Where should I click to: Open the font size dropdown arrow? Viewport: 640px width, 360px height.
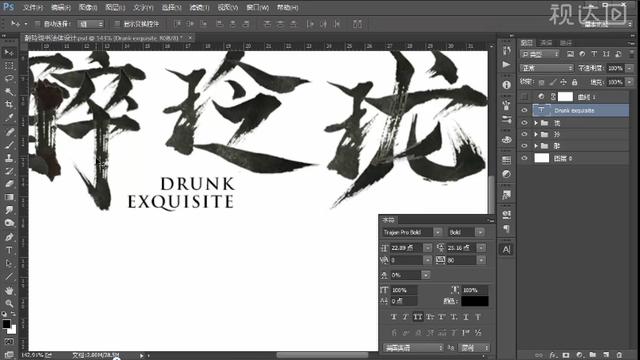(427, 248)
